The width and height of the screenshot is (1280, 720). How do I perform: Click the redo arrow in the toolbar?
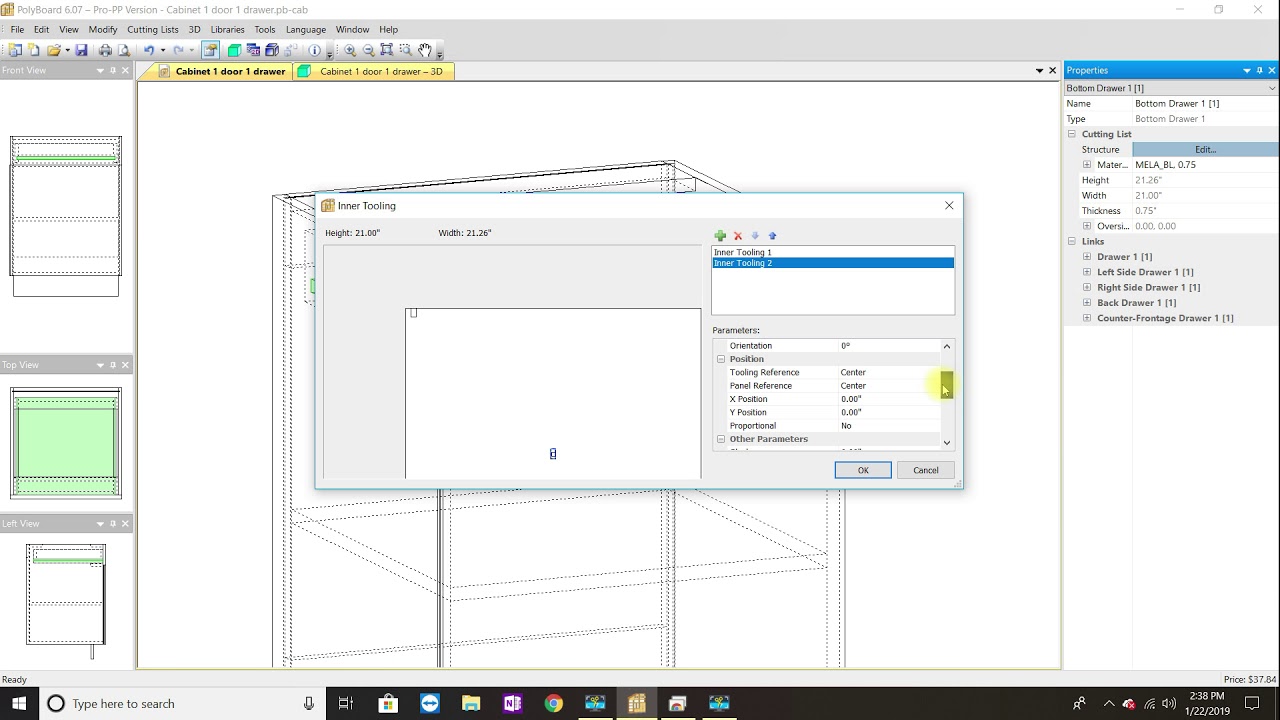(x=178, y=50)
